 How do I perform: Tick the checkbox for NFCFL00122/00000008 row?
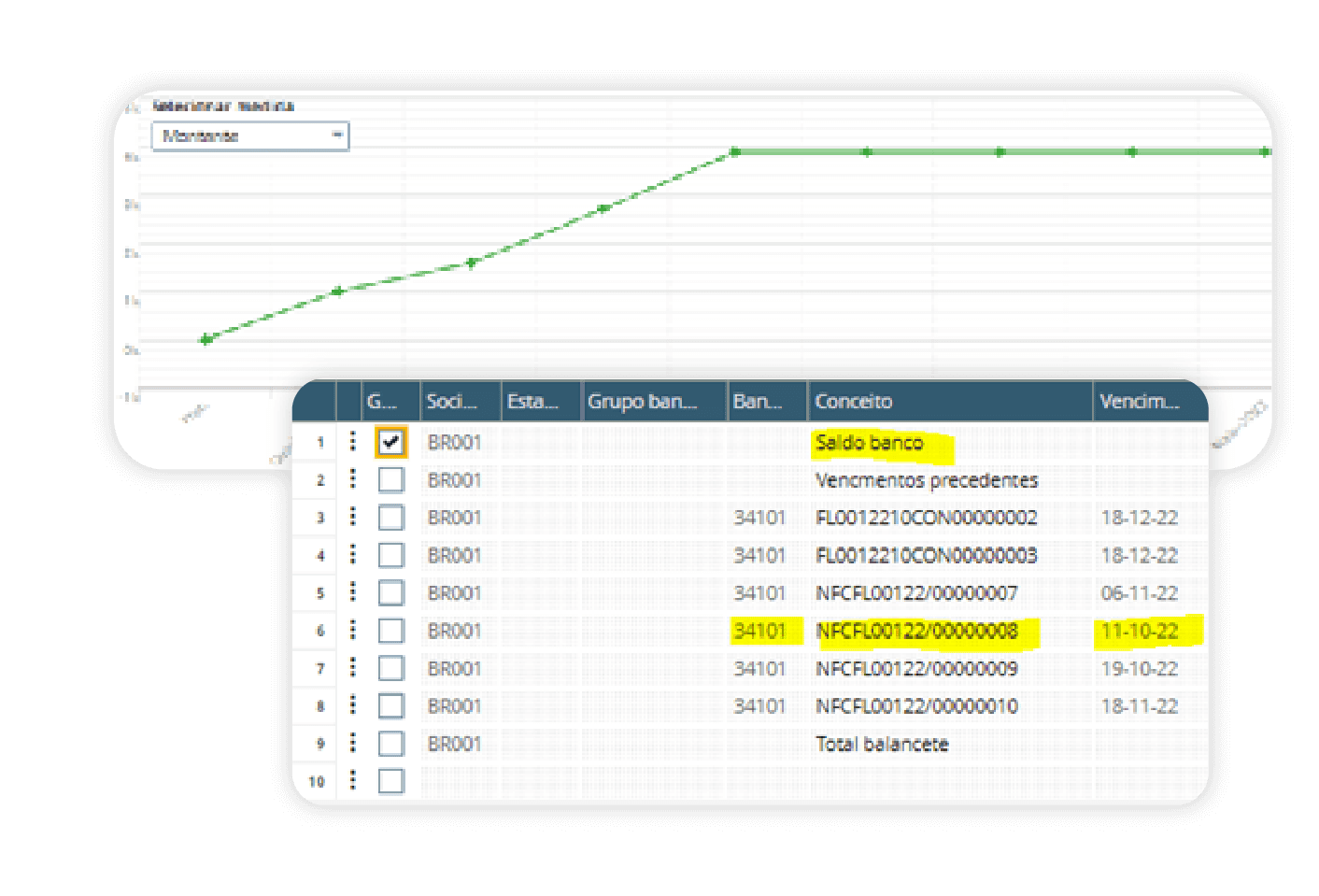point(390,631)
